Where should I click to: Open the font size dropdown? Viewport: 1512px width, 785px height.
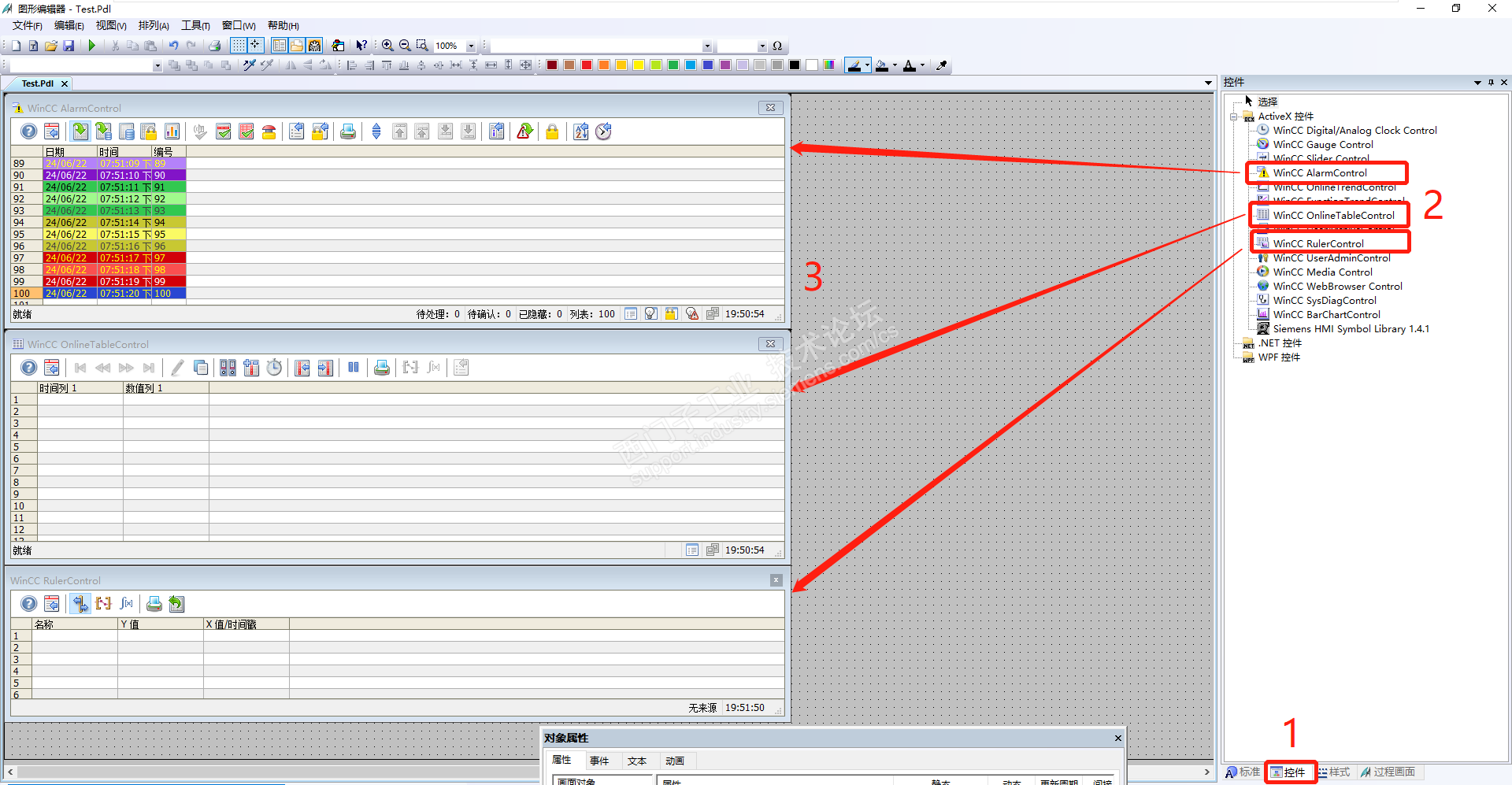tap(762, 46)
